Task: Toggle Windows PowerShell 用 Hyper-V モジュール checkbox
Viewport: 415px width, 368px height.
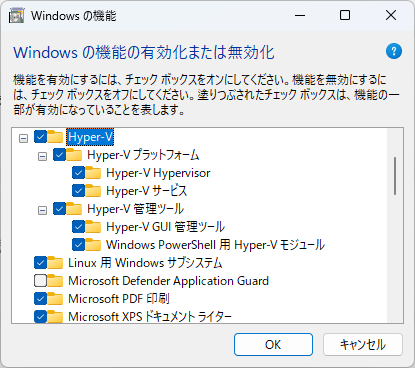Action: (78, 245)
